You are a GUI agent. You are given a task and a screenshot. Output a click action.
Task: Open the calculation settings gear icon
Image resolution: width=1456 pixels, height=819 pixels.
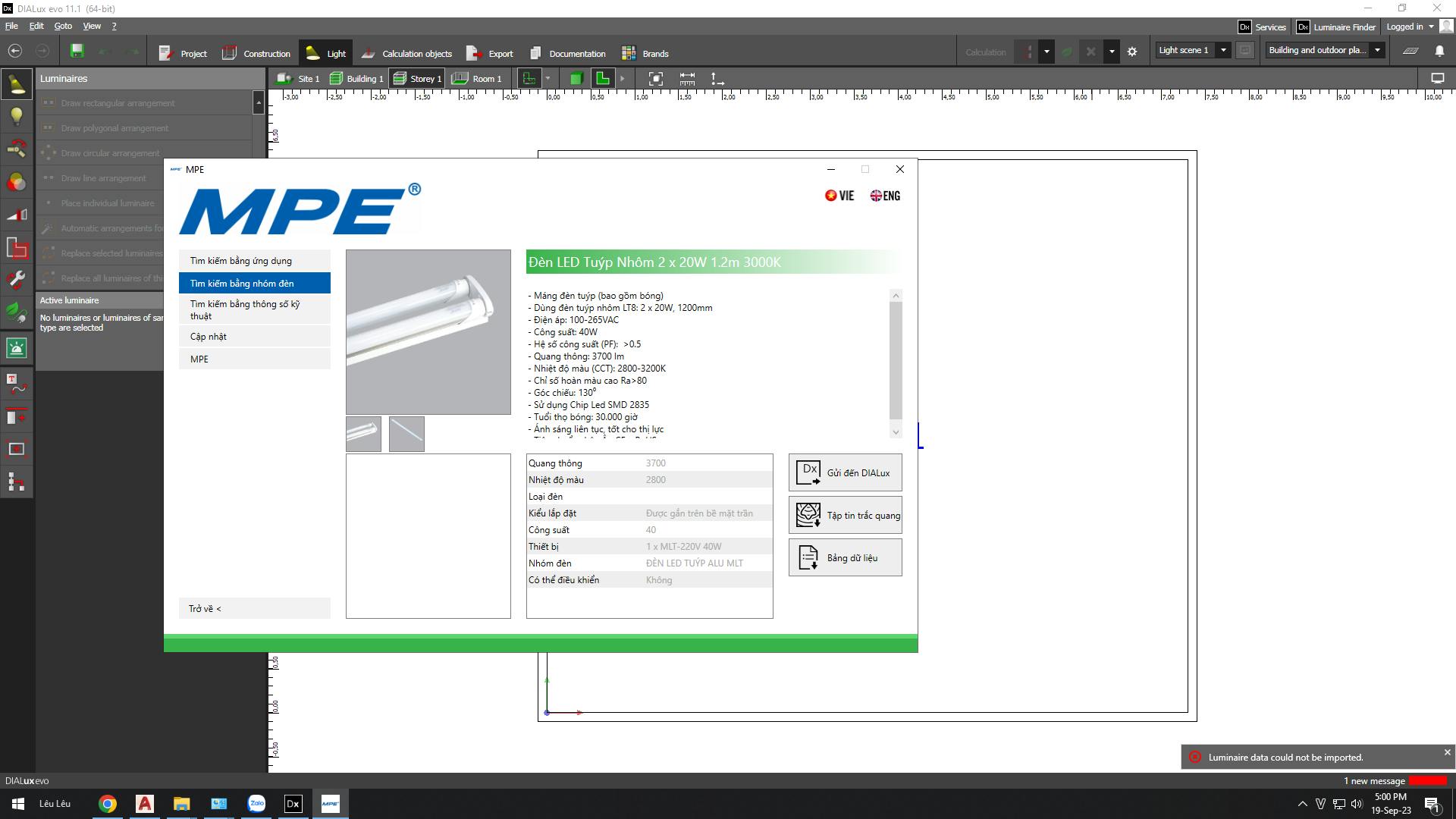pyautogui.click(x=1132, y=52)
